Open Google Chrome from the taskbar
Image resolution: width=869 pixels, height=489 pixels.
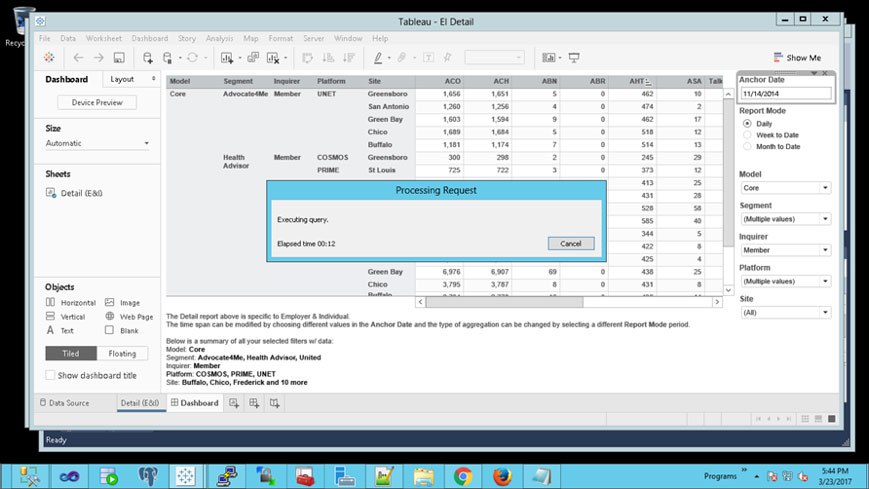coord(463,476)
